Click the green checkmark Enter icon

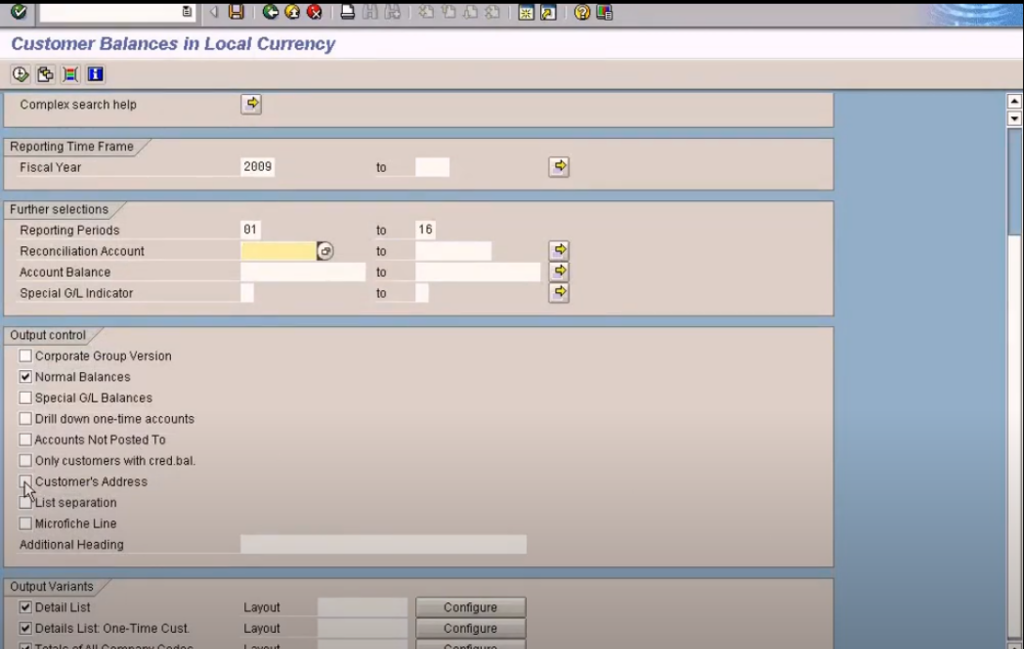click(x=19, y=12)
